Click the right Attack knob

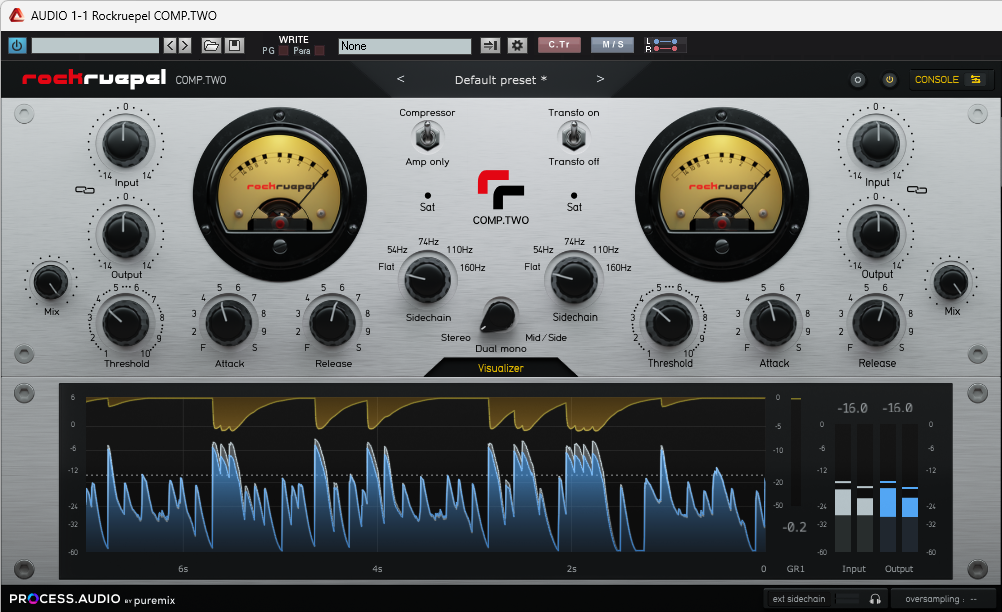(x=773, y=323)
